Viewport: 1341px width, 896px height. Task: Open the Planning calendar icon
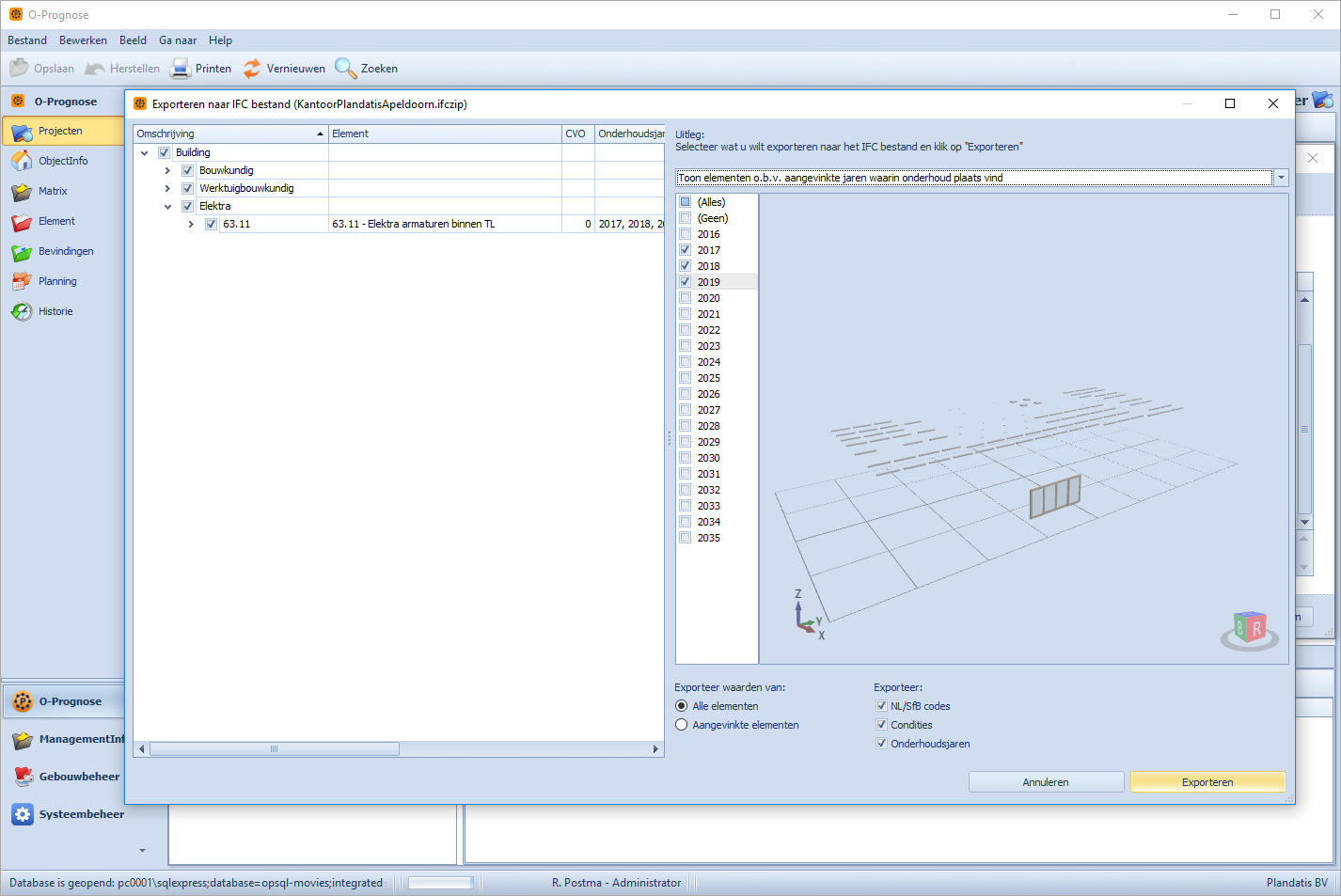[22, 282]
